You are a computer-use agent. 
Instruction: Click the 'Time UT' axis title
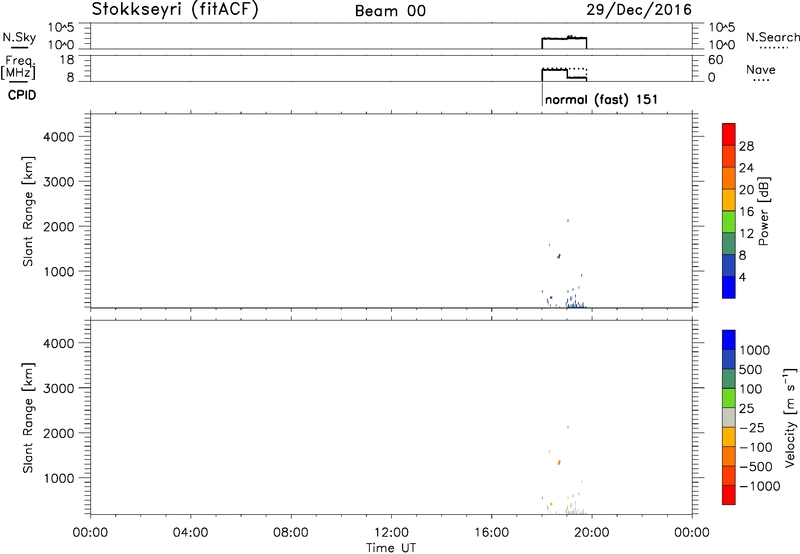tap(391, 548)
